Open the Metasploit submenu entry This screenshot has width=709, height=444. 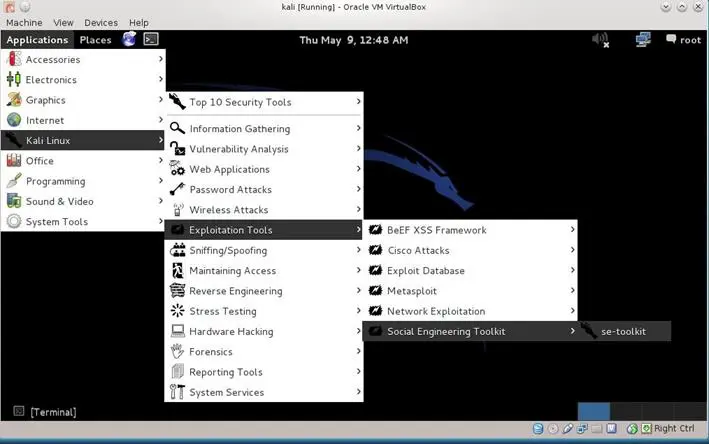(411, 291)
